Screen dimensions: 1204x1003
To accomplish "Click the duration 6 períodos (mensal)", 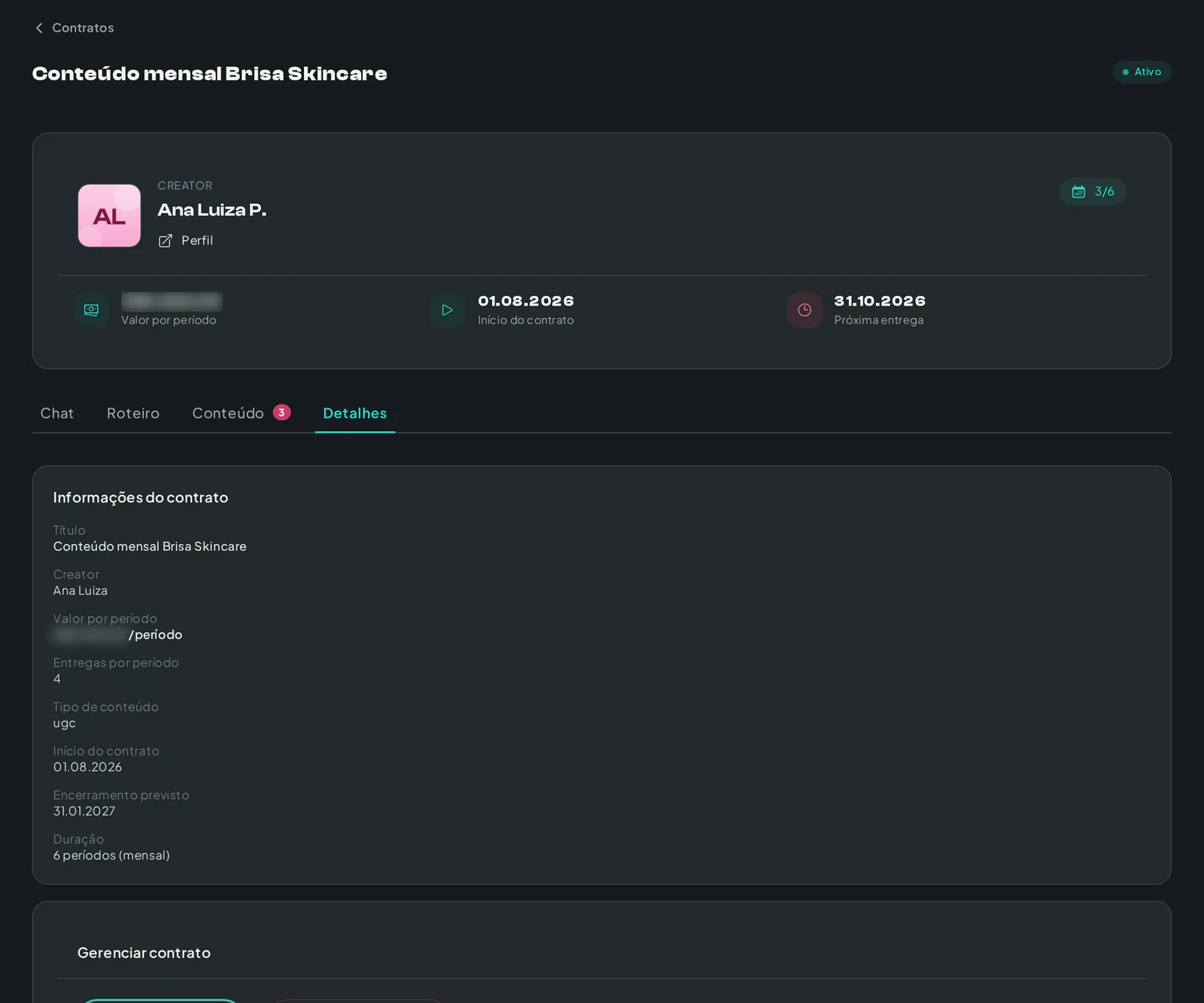I will [111, 856].
